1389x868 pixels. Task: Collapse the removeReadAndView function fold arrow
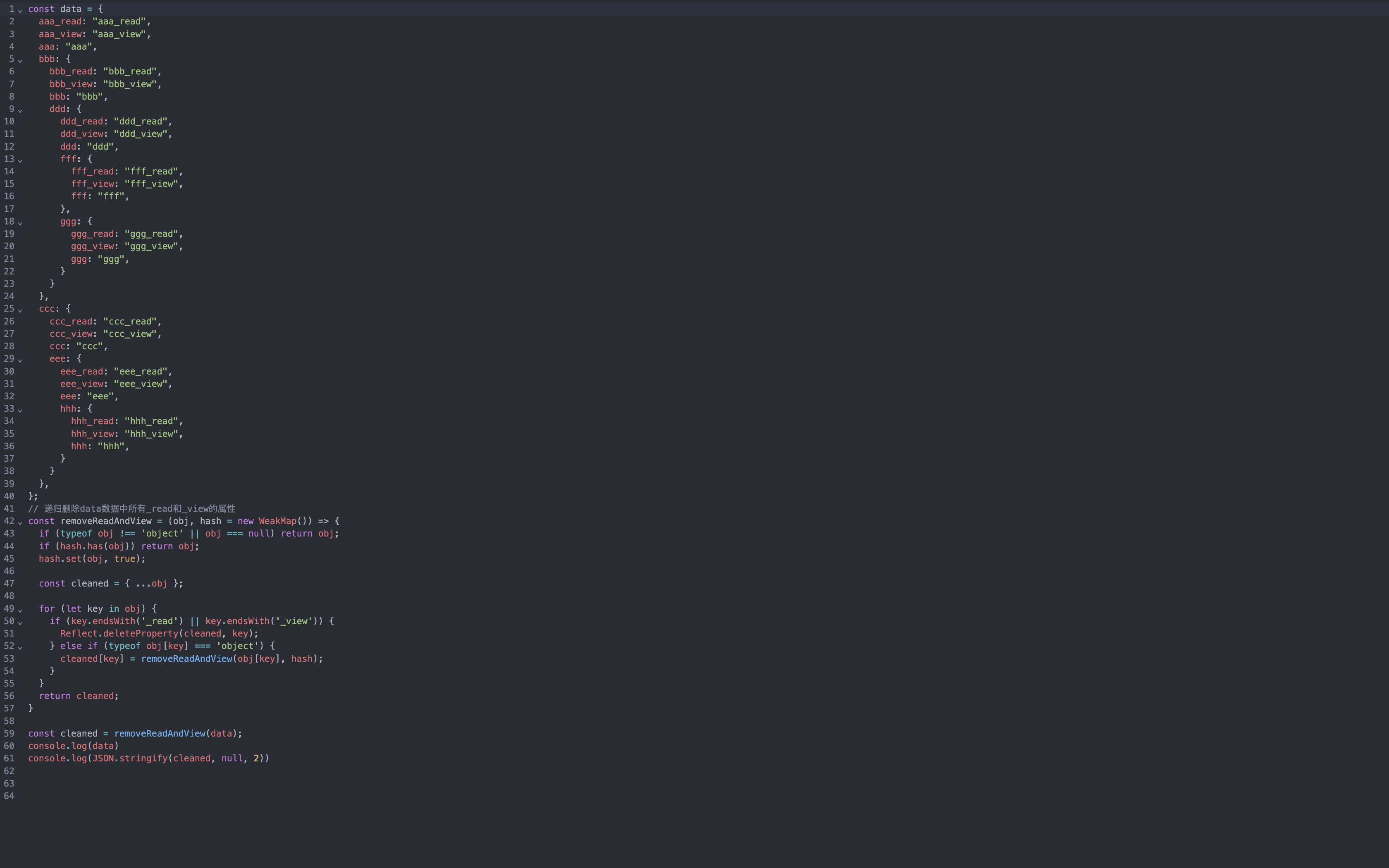[20, 522]
